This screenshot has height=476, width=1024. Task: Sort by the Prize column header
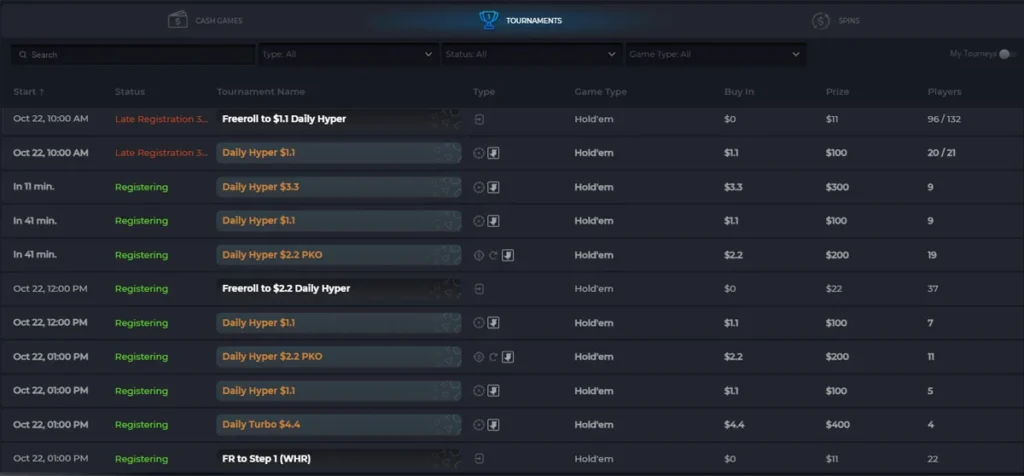837,91
